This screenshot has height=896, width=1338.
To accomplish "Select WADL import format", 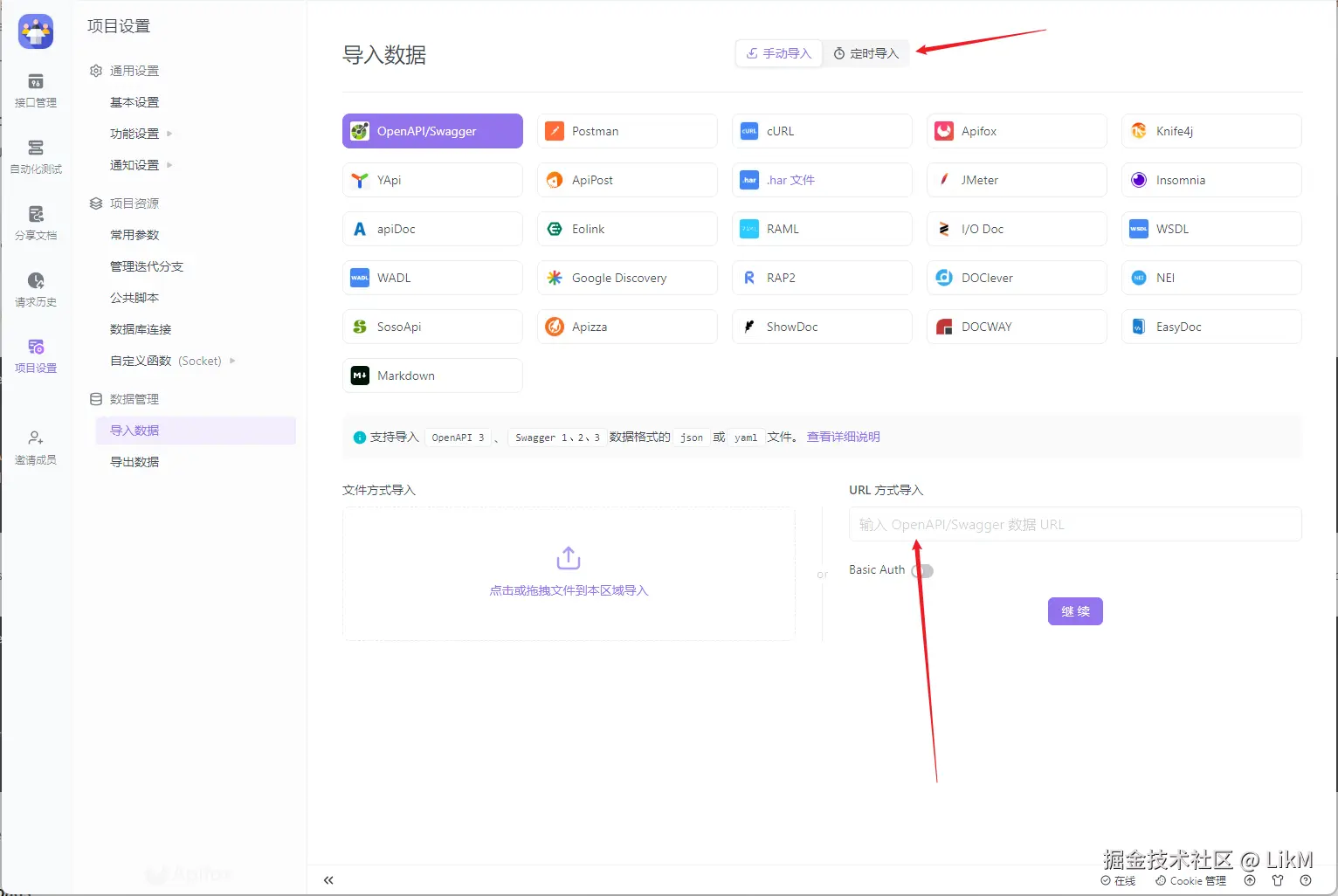I will (x=432, y=278).
